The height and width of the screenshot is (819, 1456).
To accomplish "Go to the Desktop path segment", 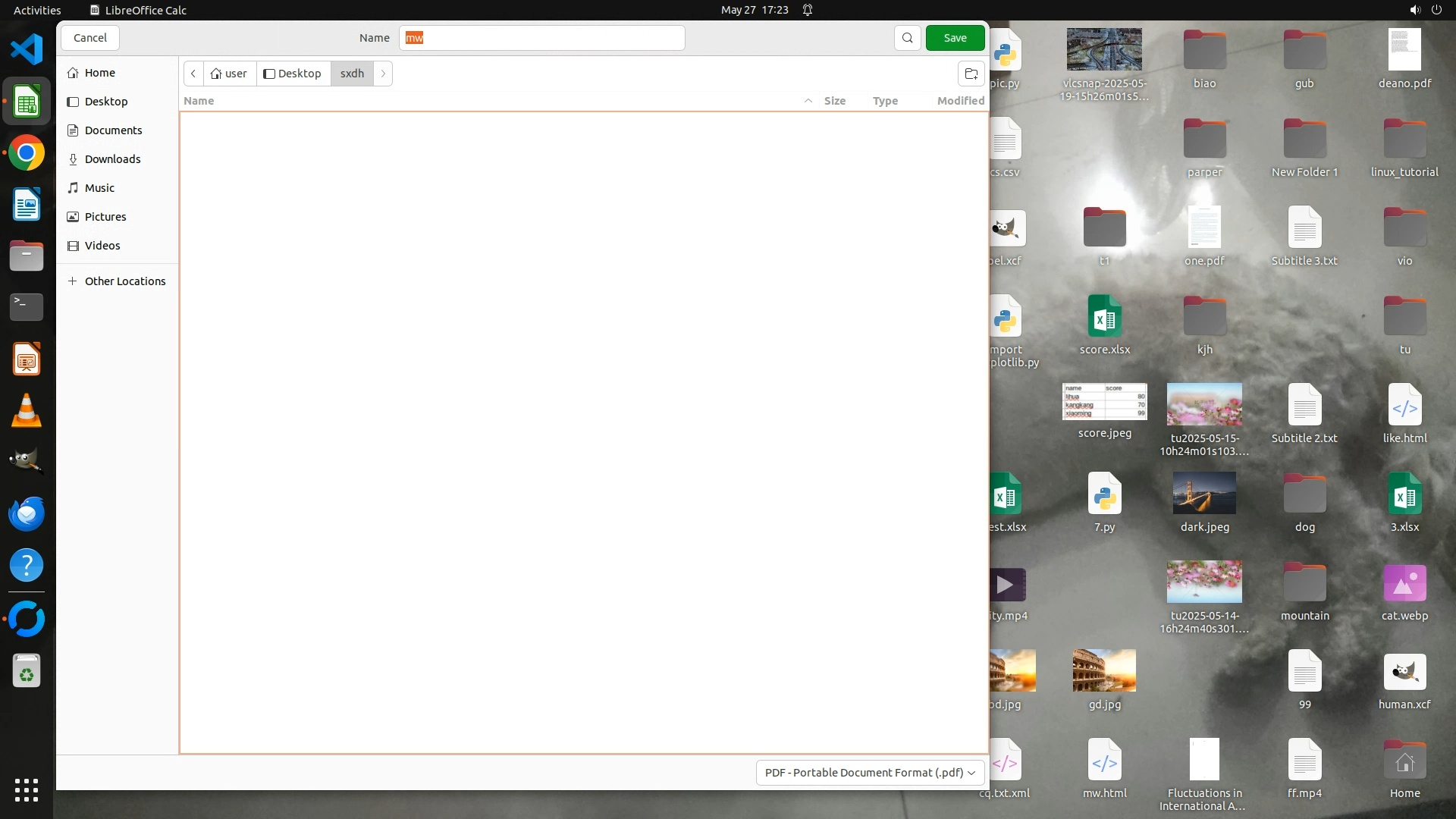I will pyautogui.click(x=293, y=74).
